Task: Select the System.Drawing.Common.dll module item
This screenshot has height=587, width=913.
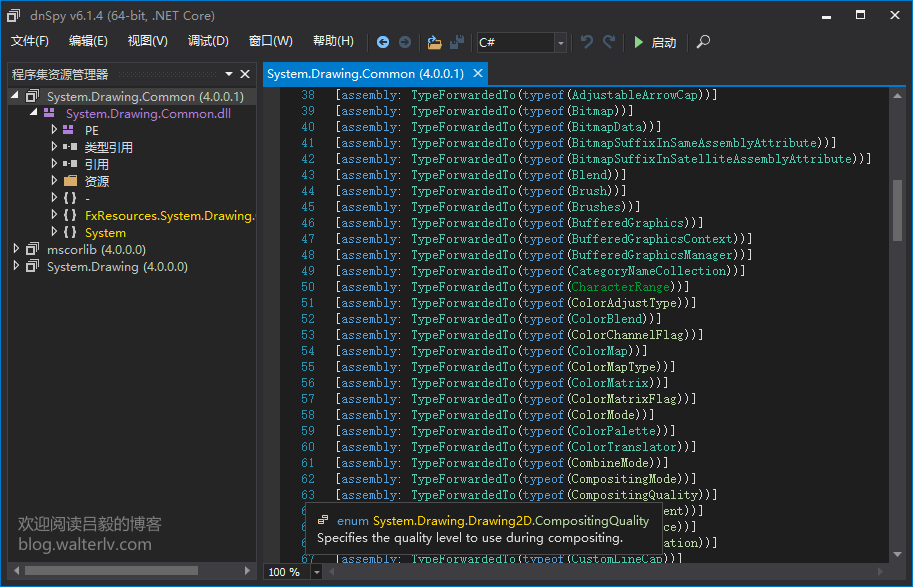Action: (148, 114)
